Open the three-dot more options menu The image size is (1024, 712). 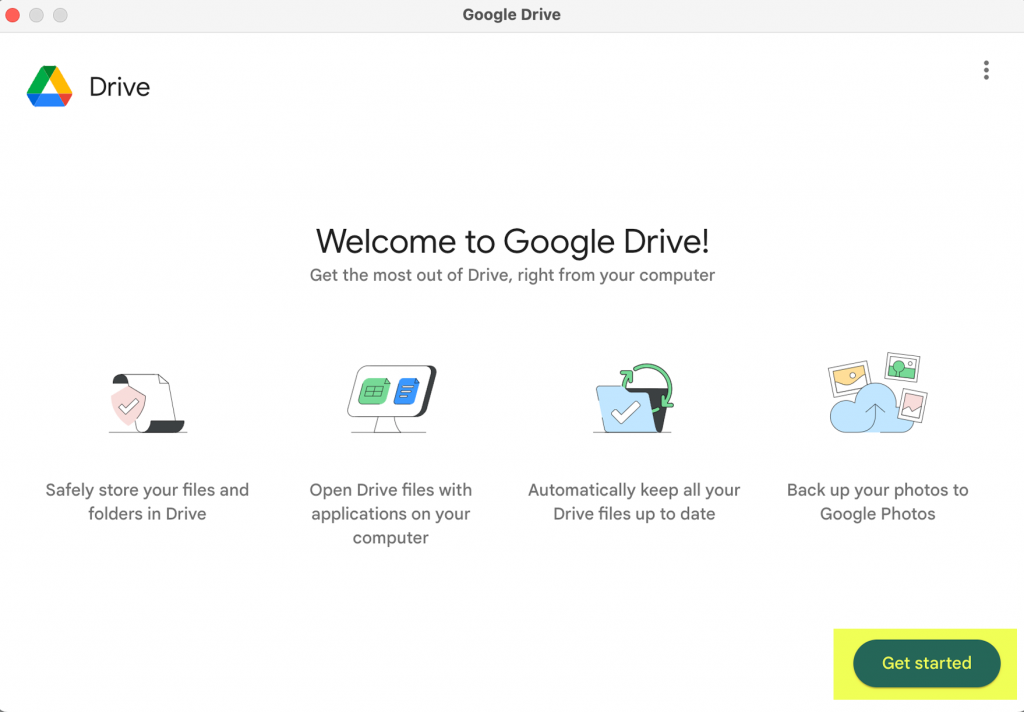[x=986, y=71]
